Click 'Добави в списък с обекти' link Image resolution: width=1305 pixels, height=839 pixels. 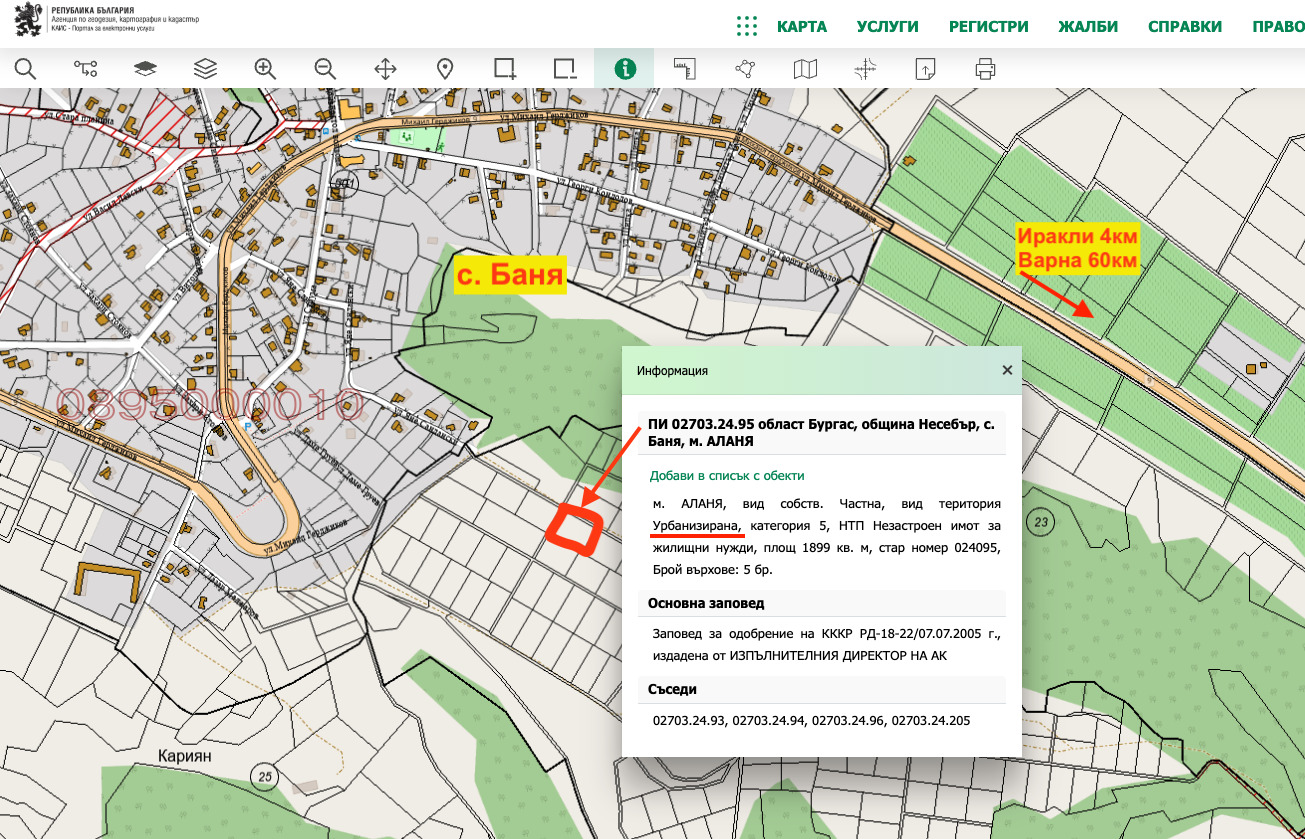click(x=727, y=476)
